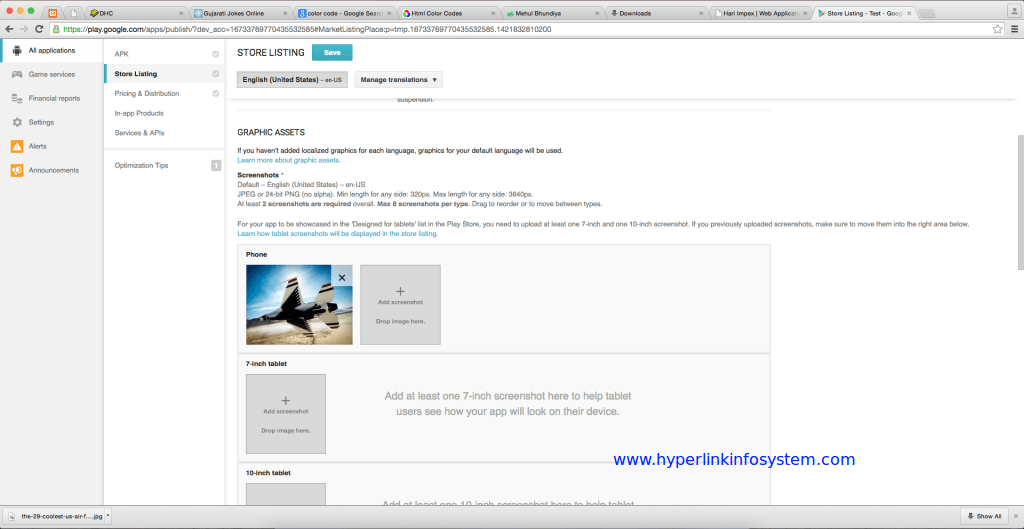Screen dimensions: 1024x529
Task: Click Alerts sidebar label
Action: 37,146
